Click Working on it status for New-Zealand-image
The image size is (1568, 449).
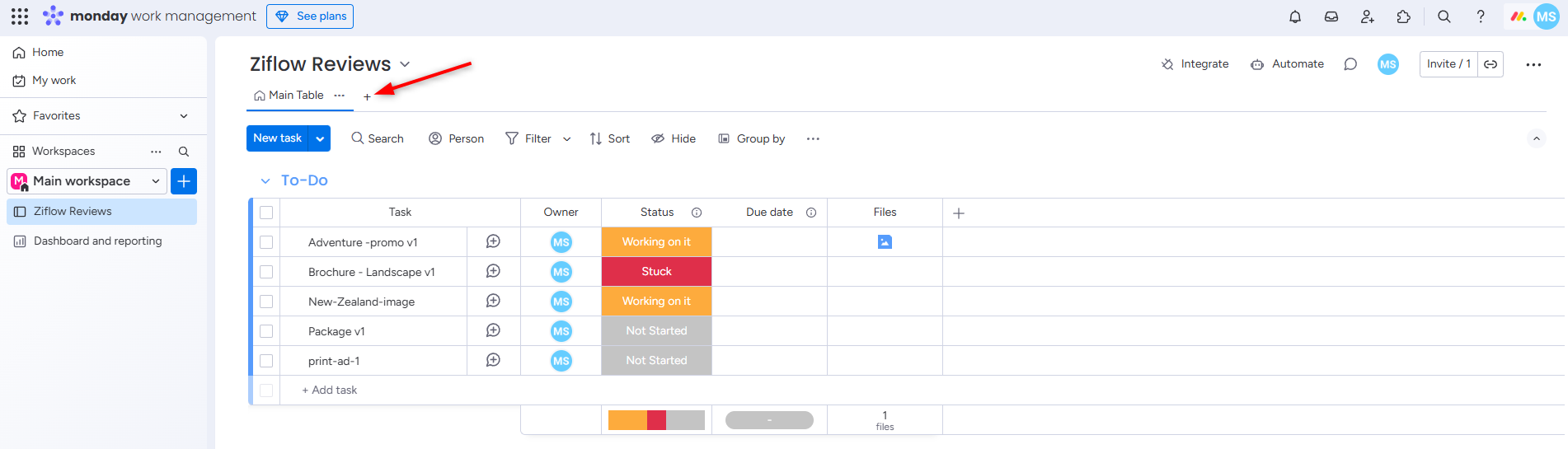656,302
